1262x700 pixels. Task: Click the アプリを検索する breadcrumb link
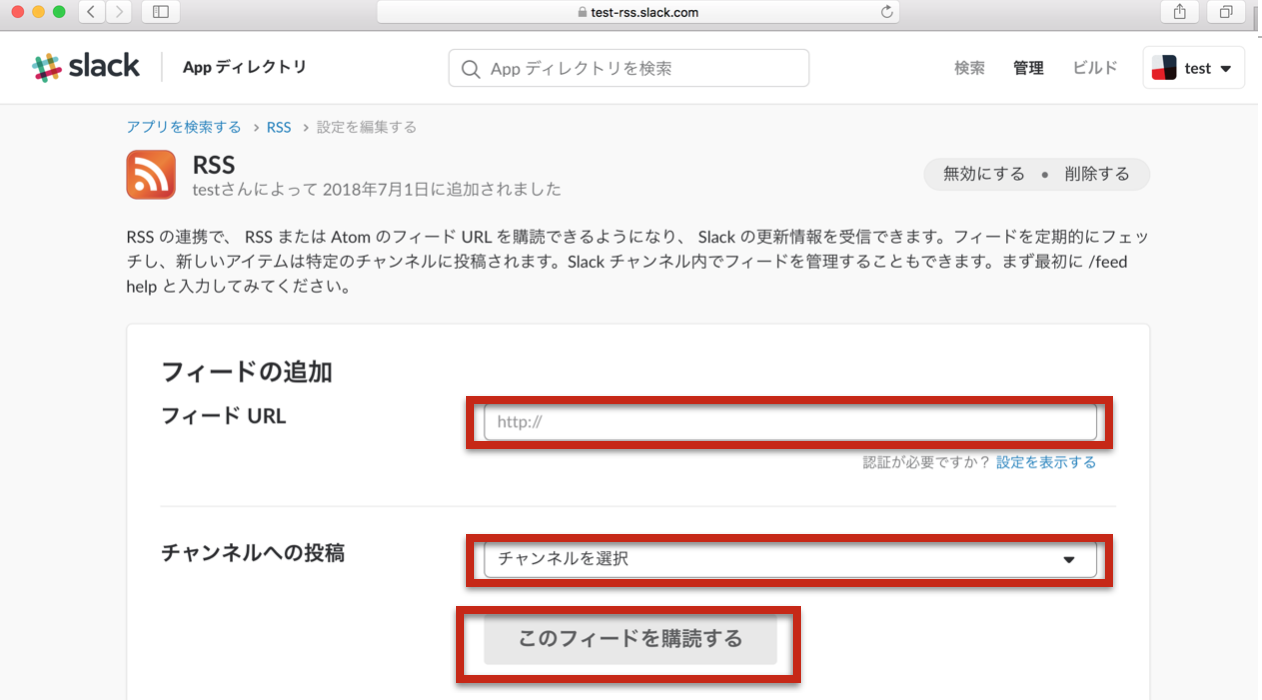point(183,127)
